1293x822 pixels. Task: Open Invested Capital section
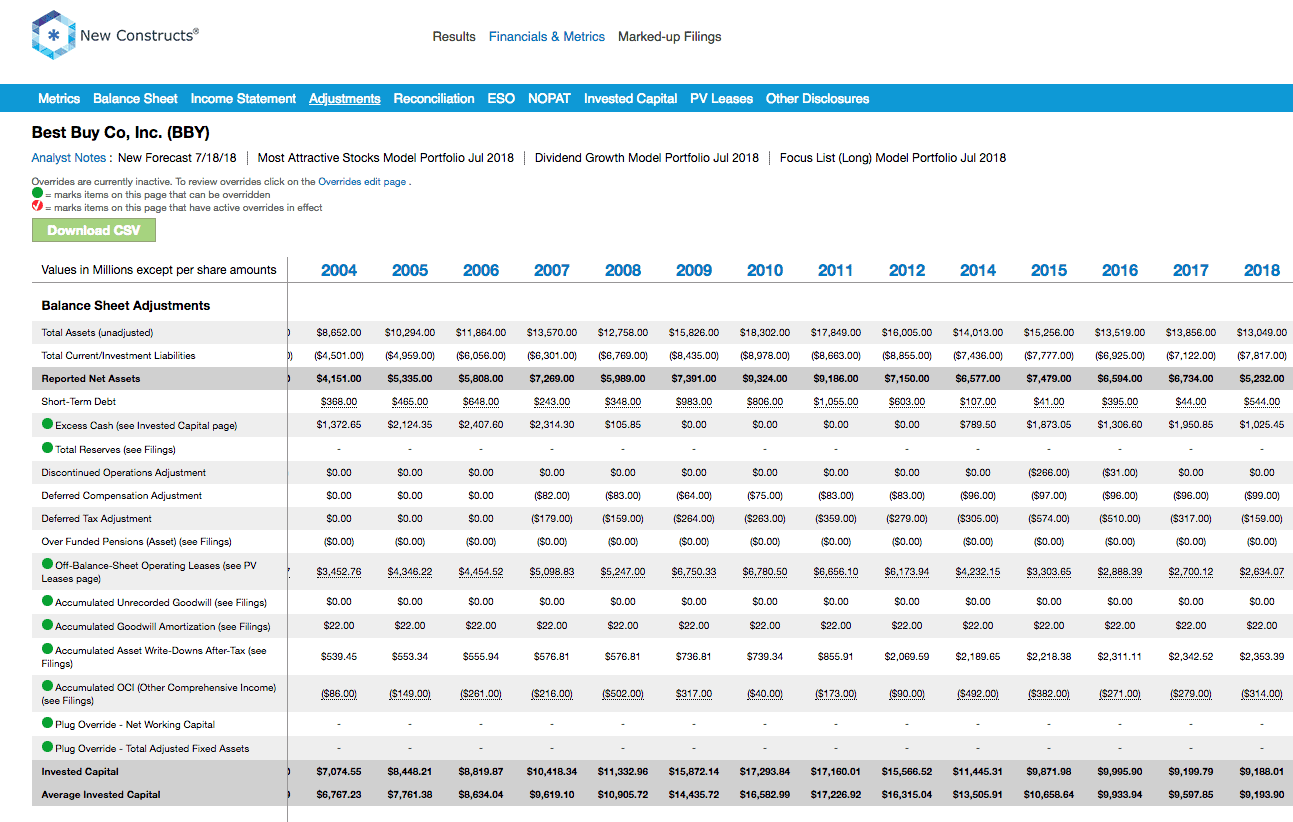point(631,98)
